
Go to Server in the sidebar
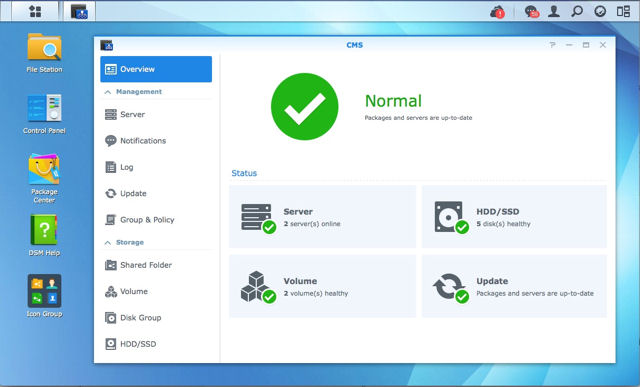point(156,115)
